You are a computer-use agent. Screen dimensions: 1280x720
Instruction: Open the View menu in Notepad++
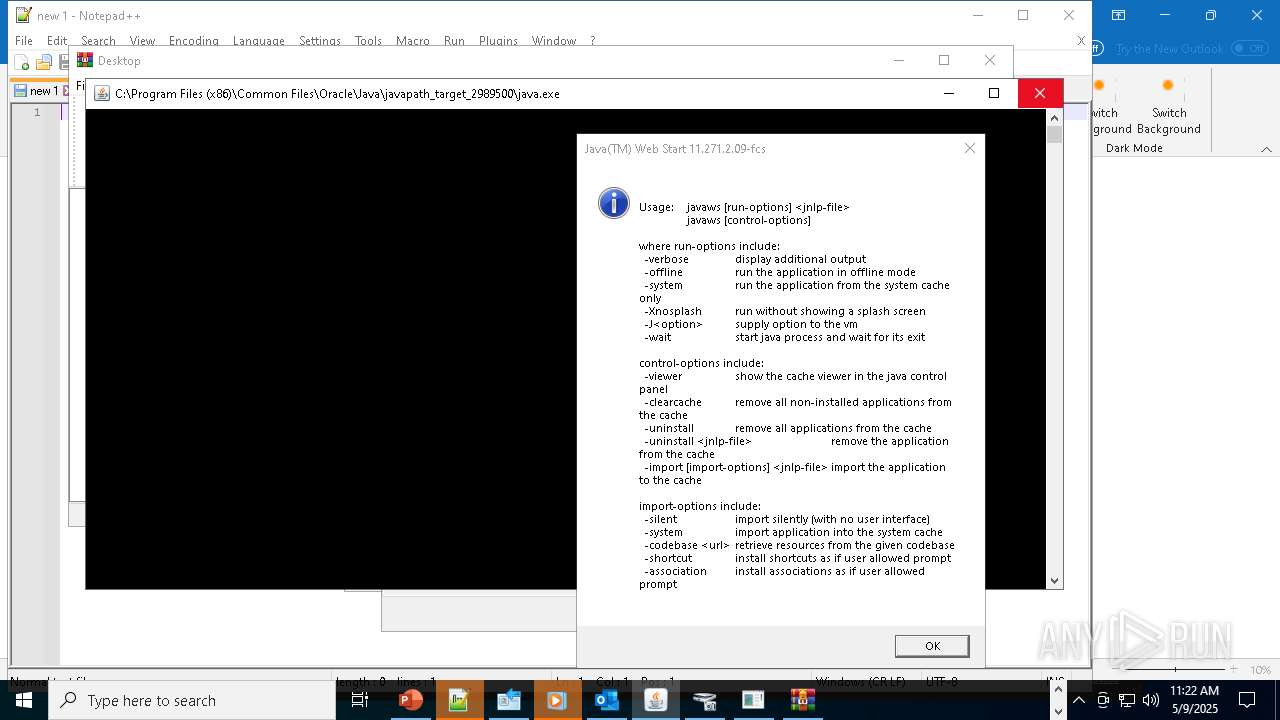142,41
